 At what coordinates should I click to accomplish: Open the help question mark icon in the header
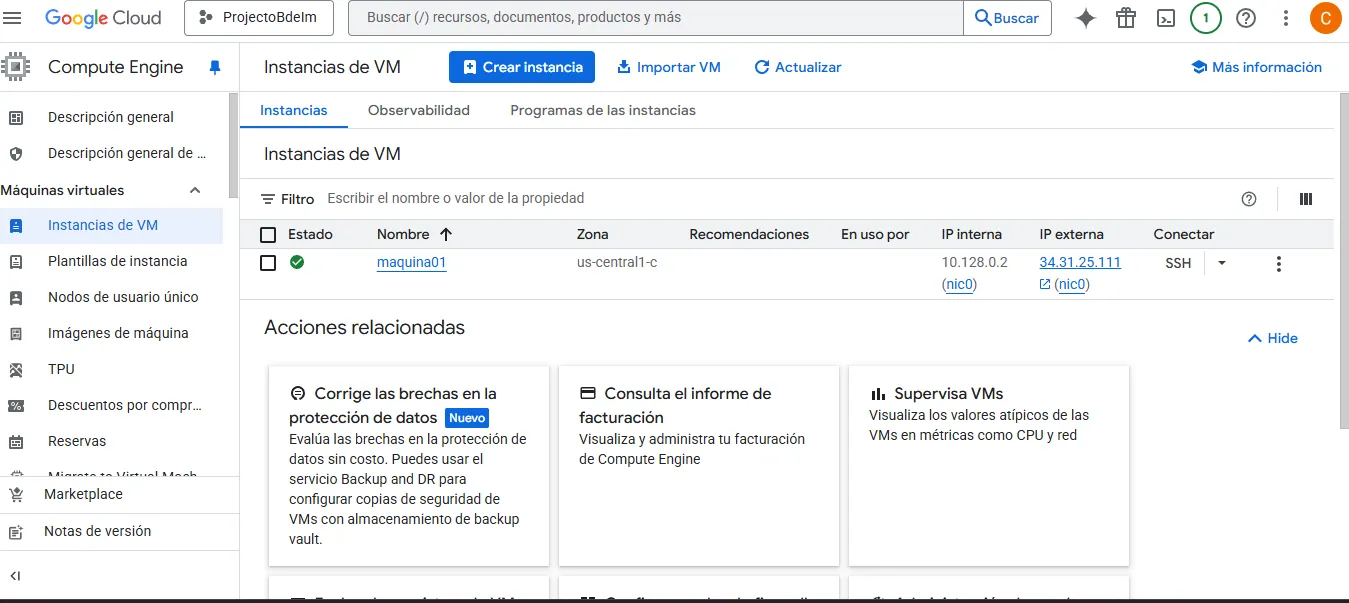coord(1246,18)
